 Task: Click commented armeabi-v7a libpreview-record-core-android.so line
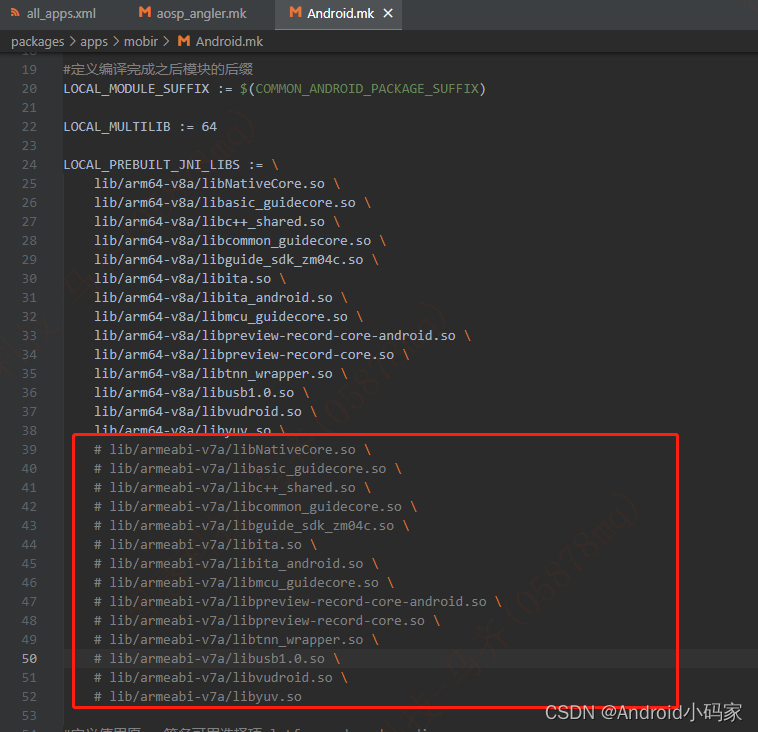click(298, 601)
